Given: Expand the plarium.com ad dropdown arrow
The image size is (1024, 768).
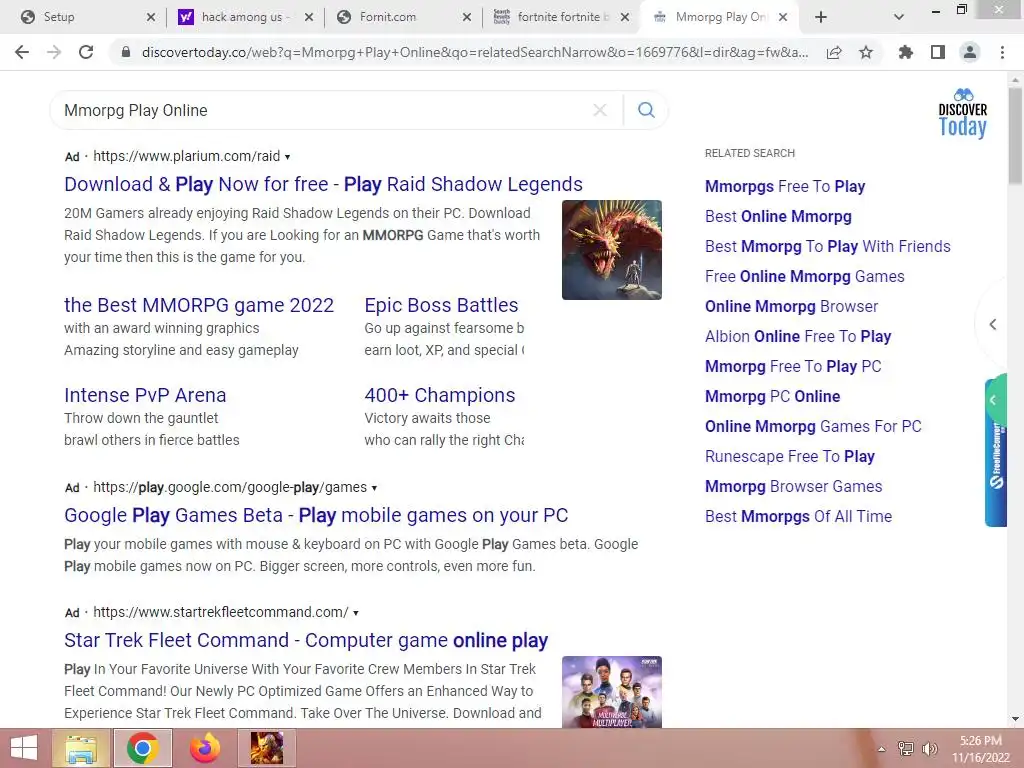Looking at the screenshot, I should pyautogui.click(x=287, y=157).
